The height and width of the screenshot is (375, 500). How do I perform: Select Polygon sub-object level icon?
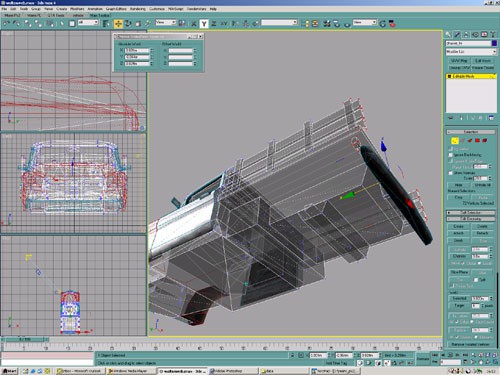[x=477, y=141]
